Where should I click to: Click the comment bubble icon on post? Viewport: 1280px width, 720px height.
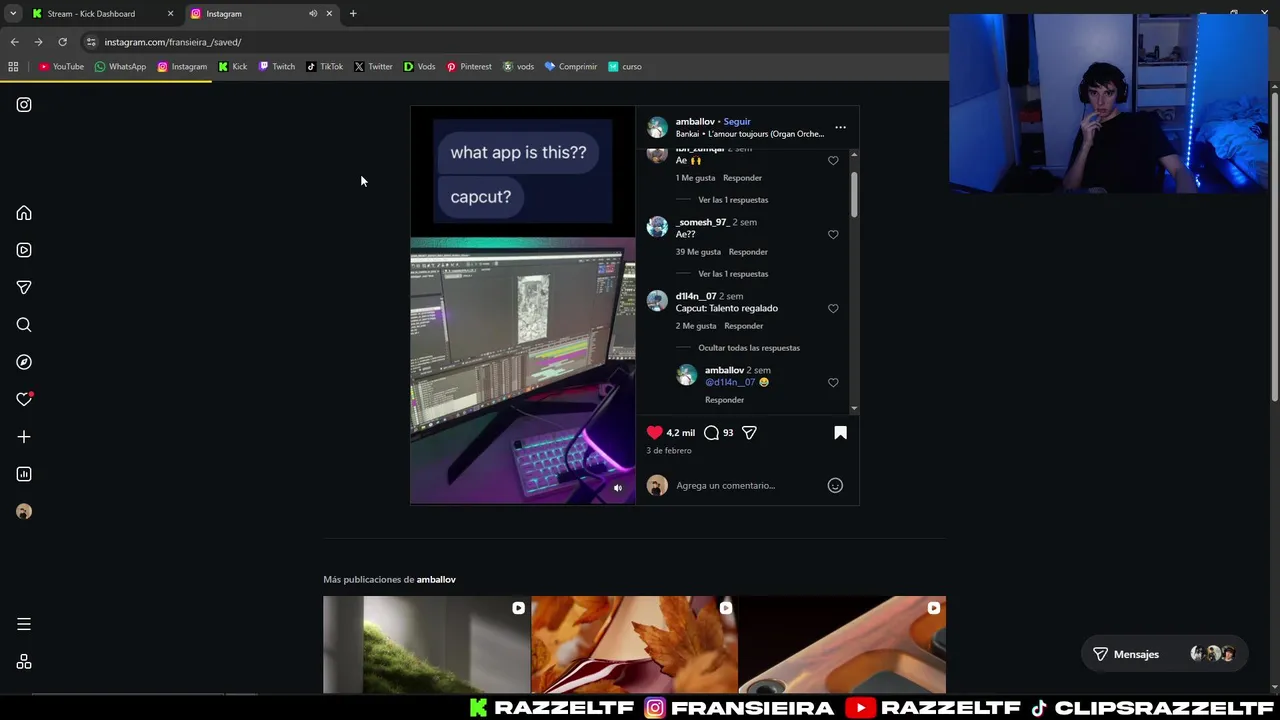click(x=711, y=433)
